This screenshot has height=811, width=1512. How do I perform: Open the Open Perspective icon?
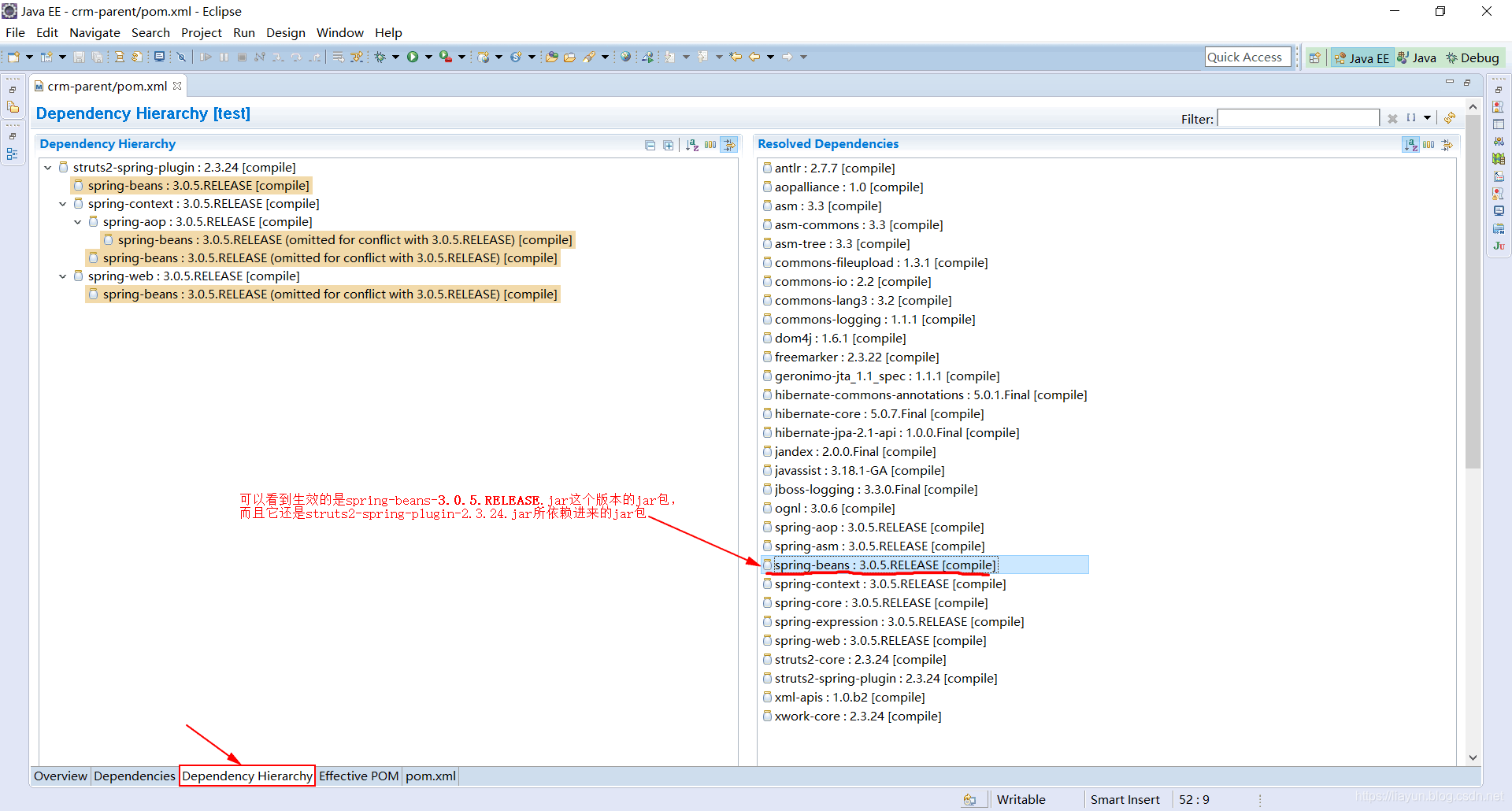point(1314,57)
